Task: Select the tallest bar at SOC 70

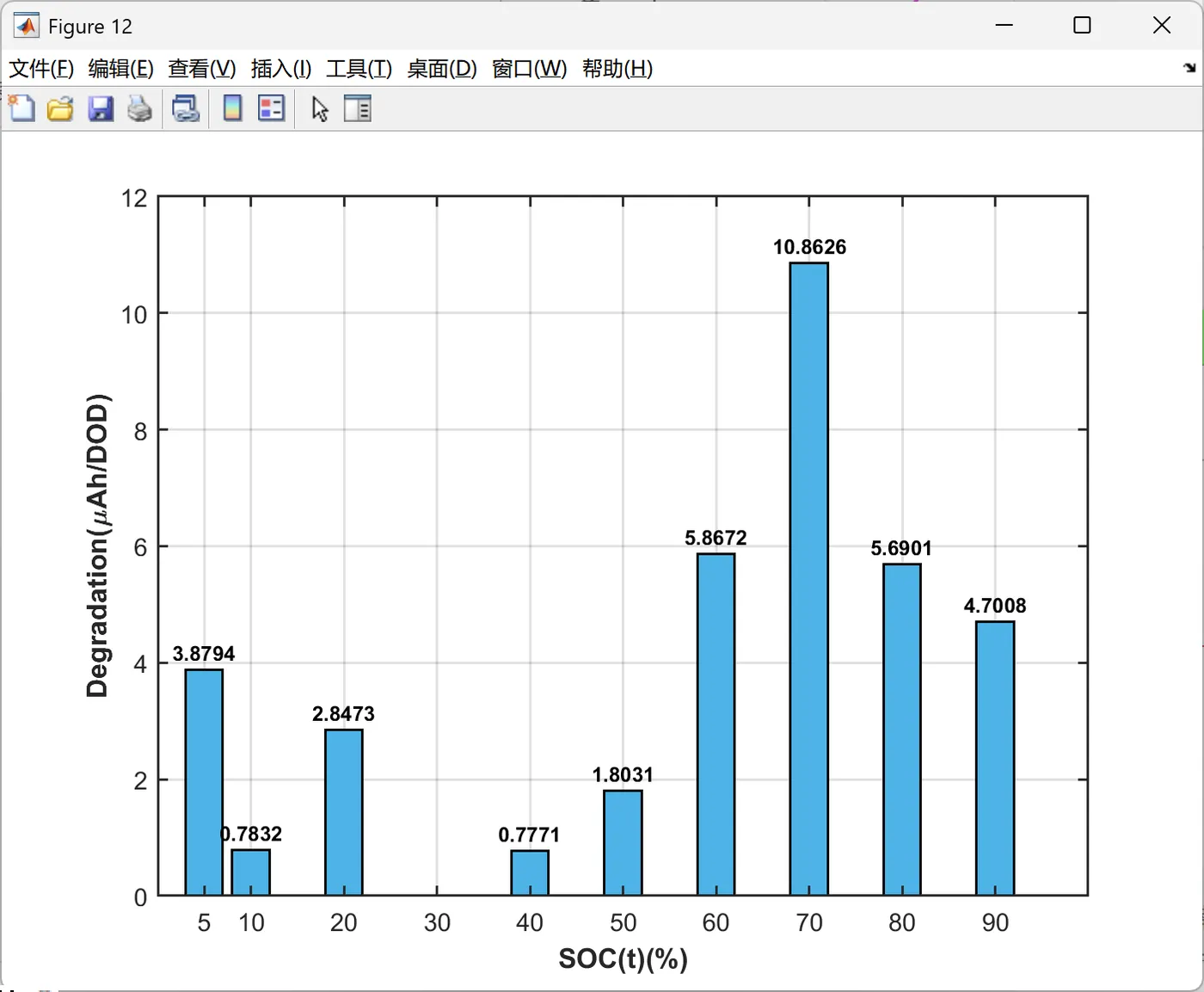Action: click(x=809, y=579)
